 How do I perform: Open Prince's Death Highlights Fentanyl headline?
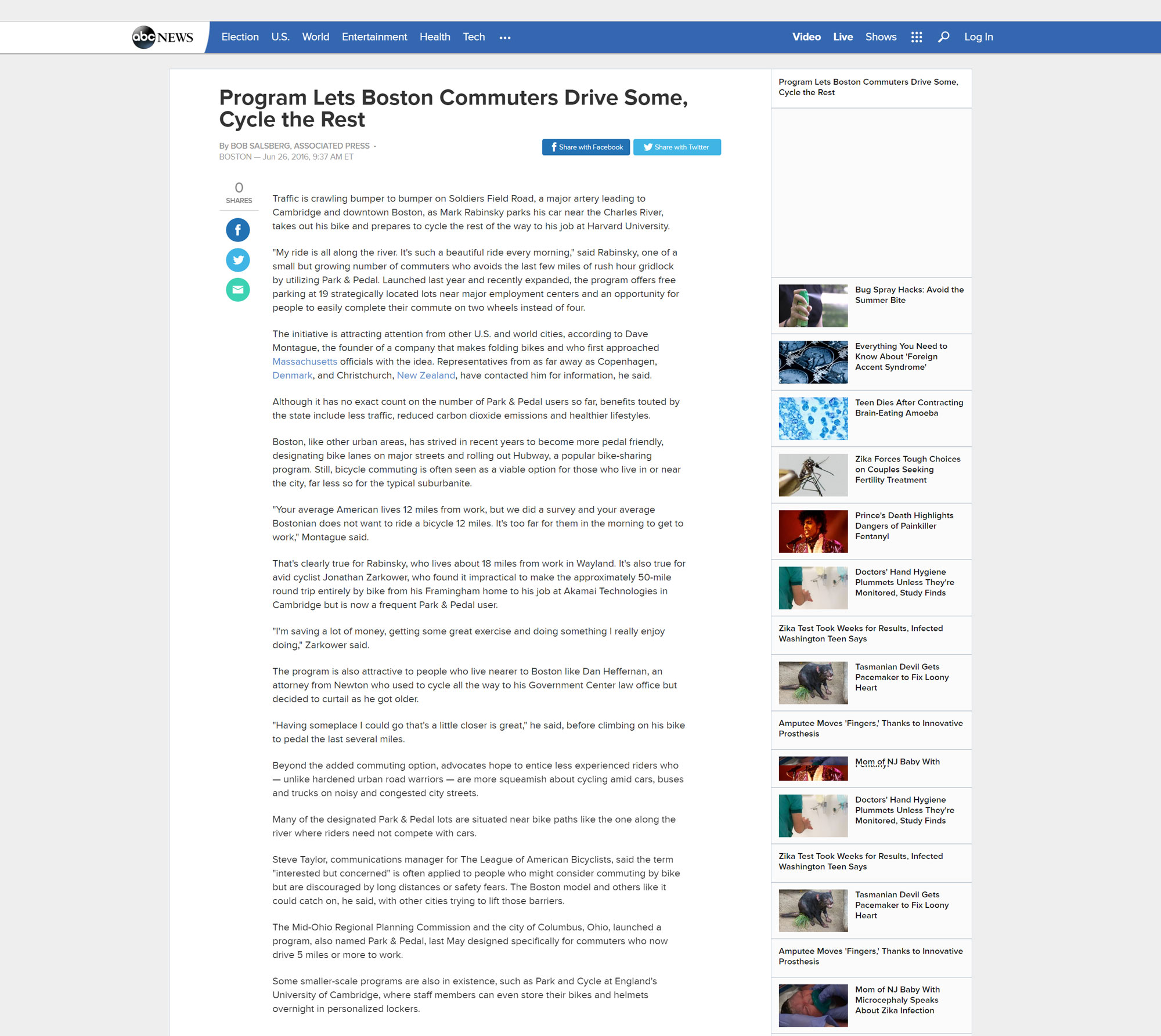(904, 526)
